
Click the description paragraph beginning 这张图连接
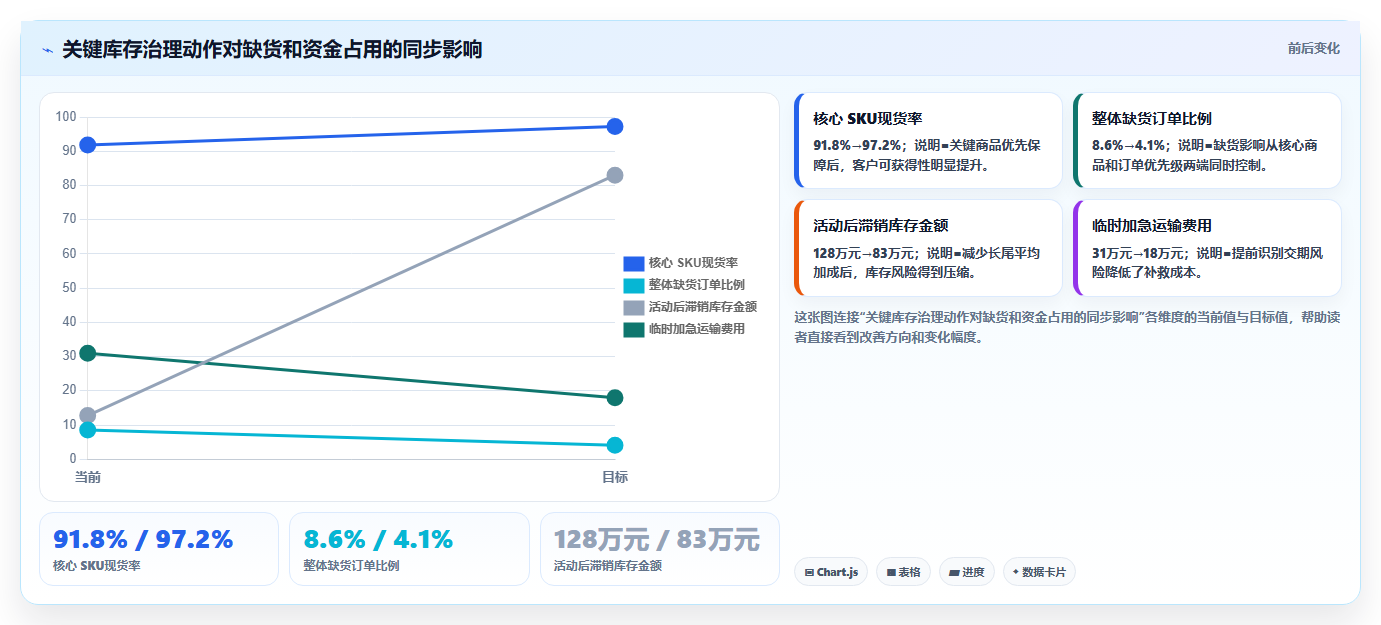[1067, 327]
